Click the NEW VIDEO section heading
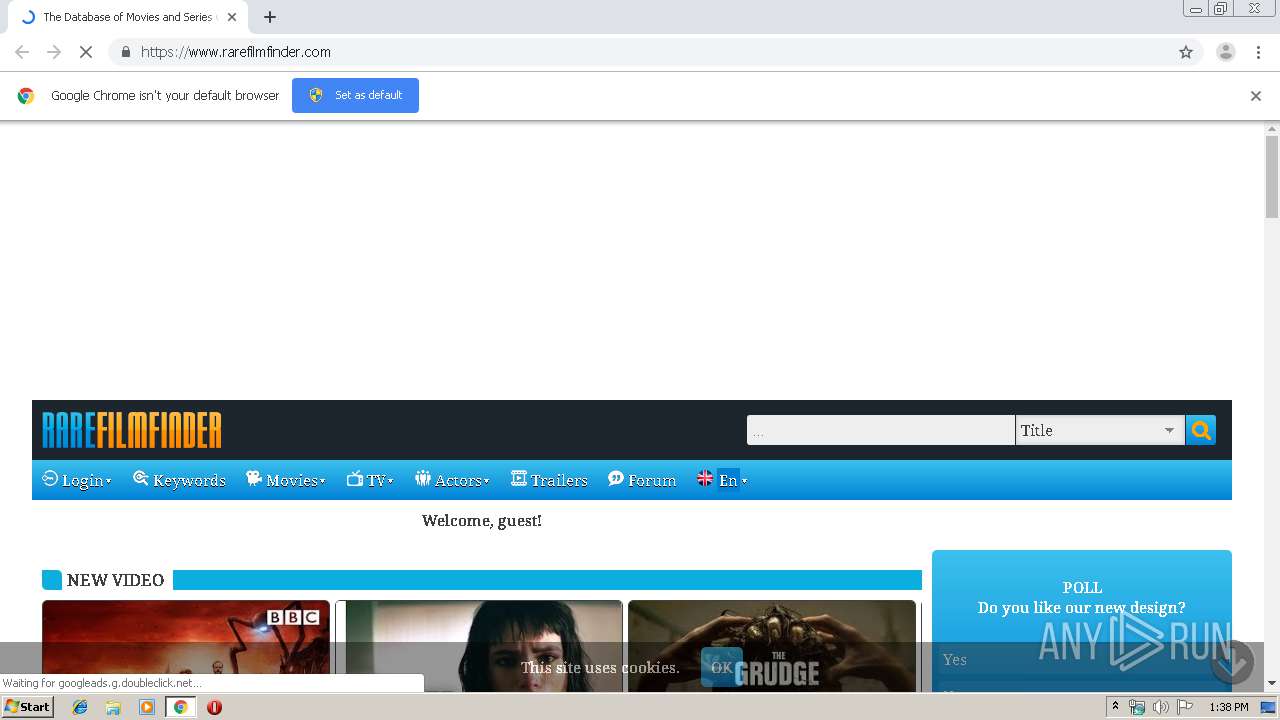The height and width of the screenshot is (720, 1280). 115,580
